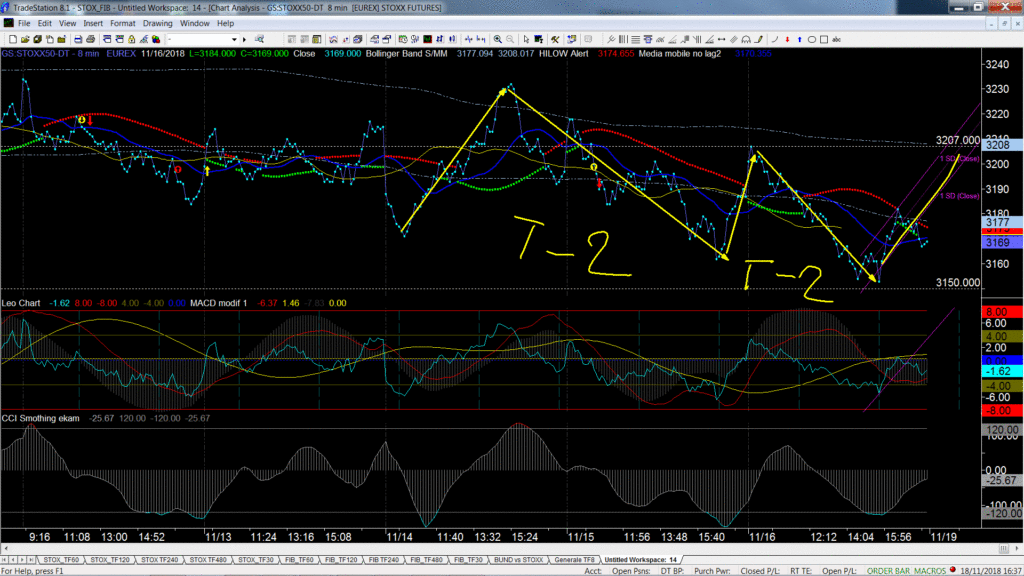Switch to the FIB_TF30 tab

[468, 560]
